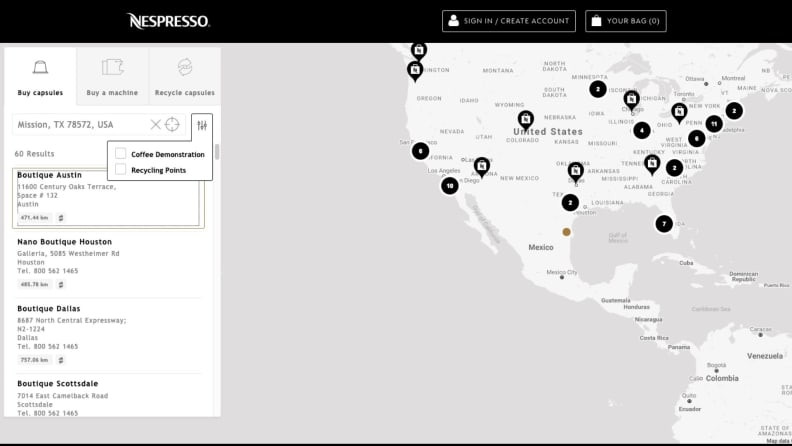Switch to the Buy a machine tab
The height and width of the screenshot is (446, 792).
click(112, 77)
